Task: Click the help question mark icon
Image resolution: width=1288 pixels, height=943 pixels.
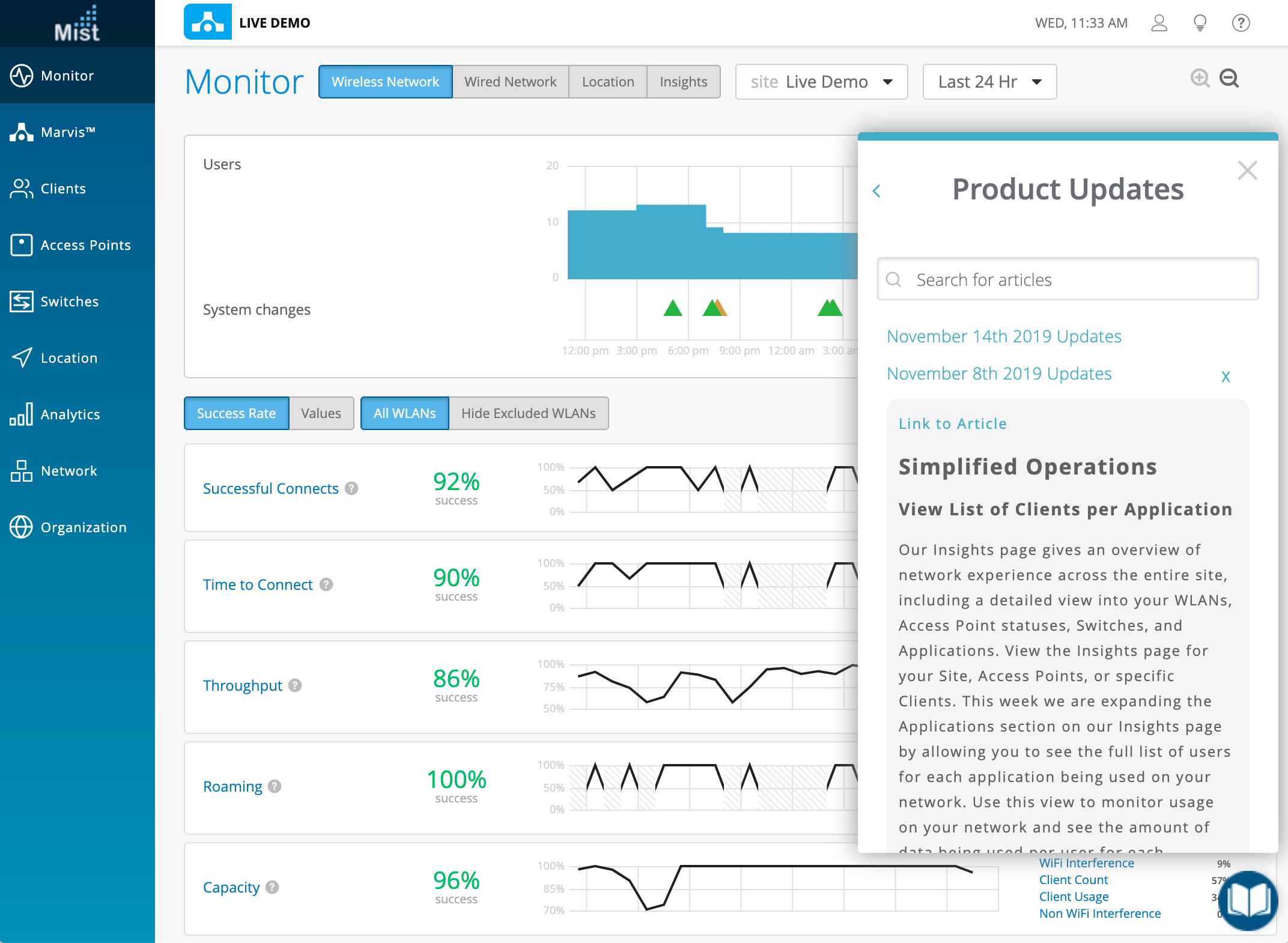Action: point(1241,23)
